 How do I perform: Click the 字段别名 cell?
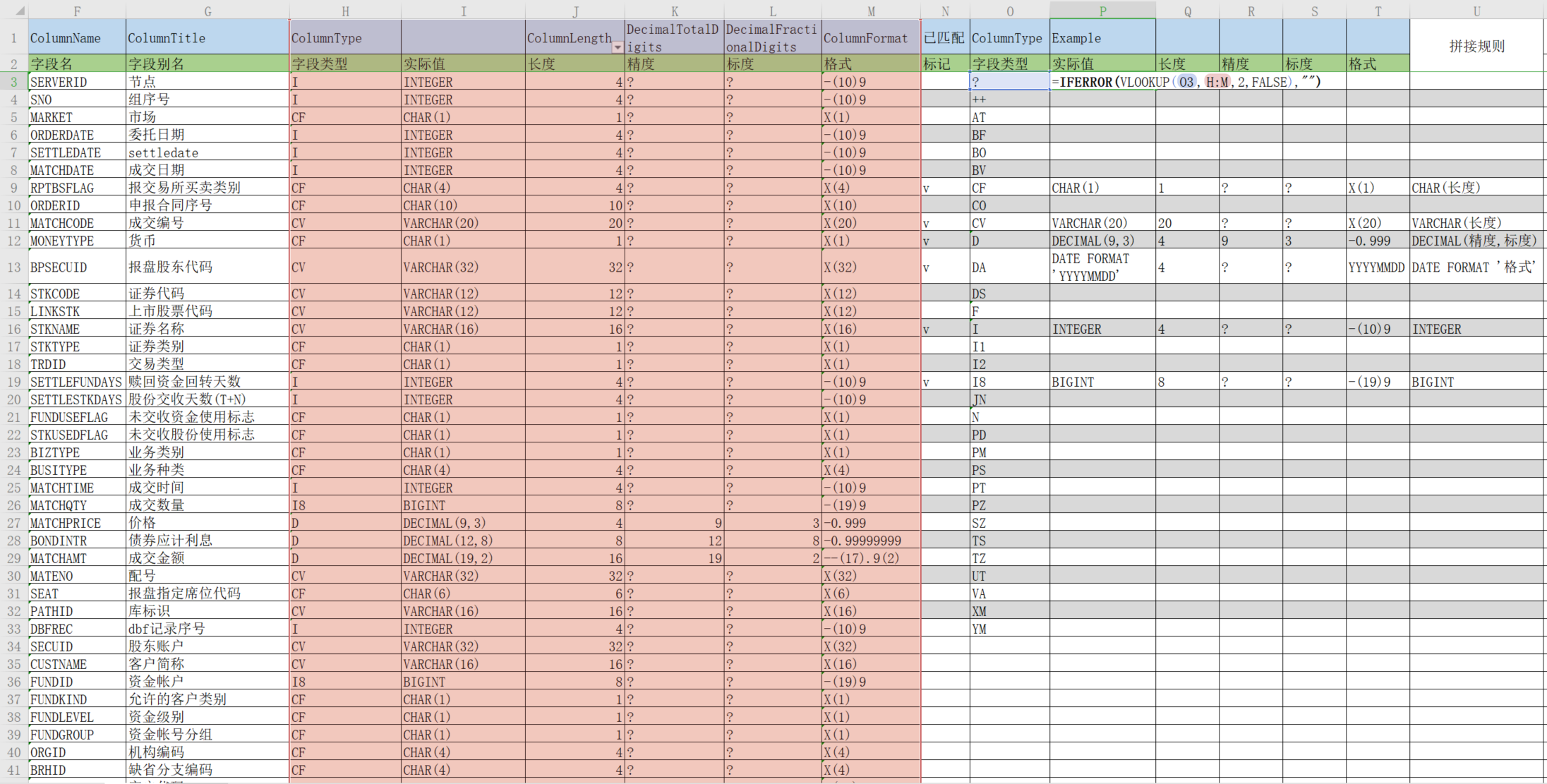pos(207,64)
